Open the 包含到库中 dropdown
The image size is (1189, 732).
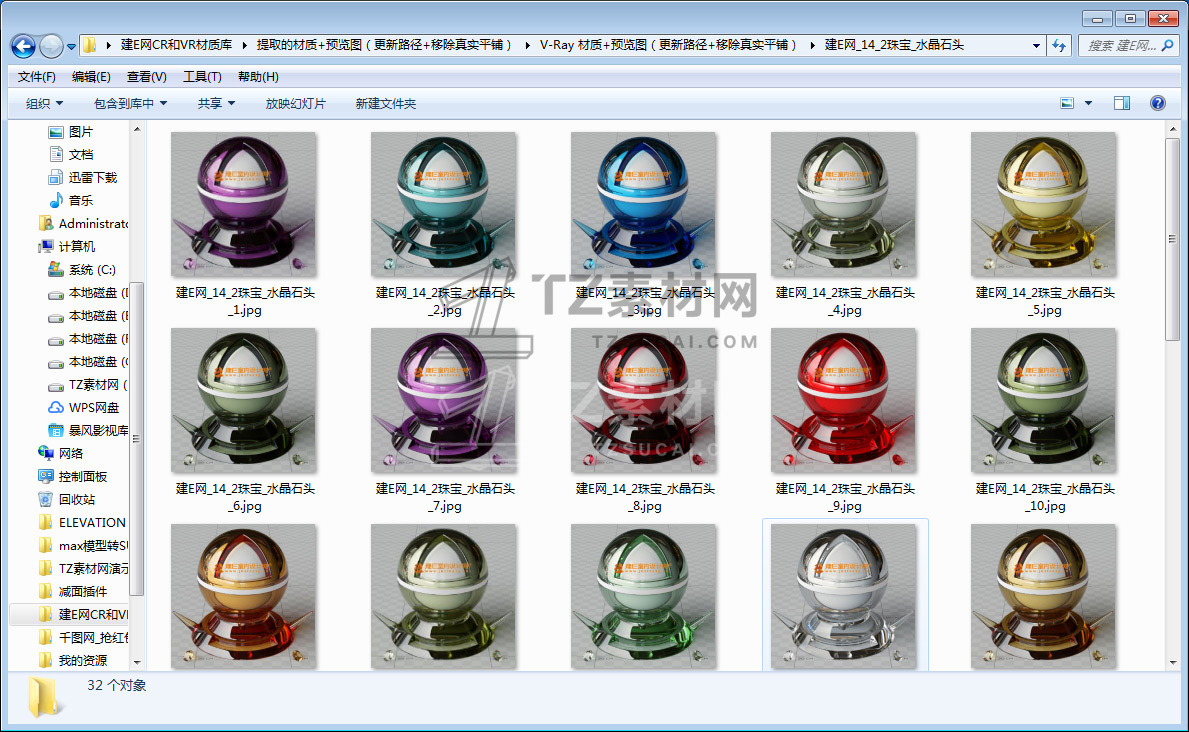pos(130,103)
